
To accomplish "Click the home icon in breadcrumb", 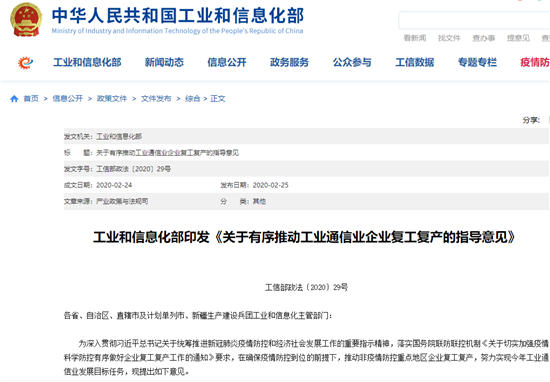I will (x=14, y=99).
